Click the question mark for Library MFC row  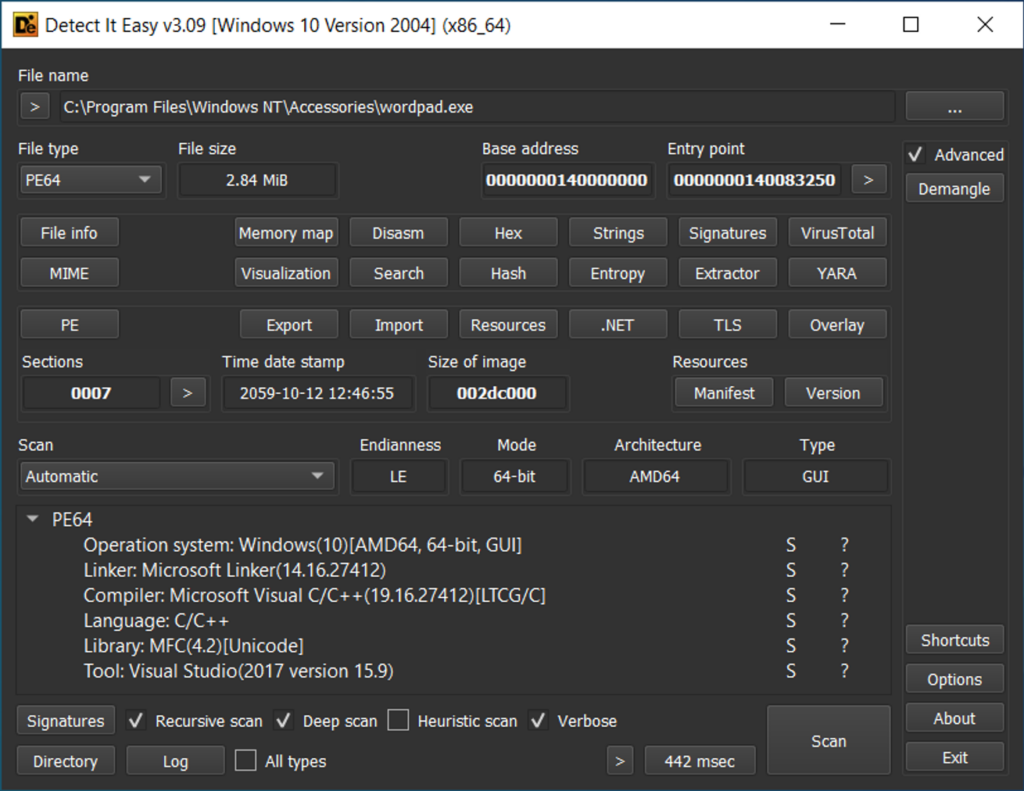pyautogui.click(x=844, y=645)
